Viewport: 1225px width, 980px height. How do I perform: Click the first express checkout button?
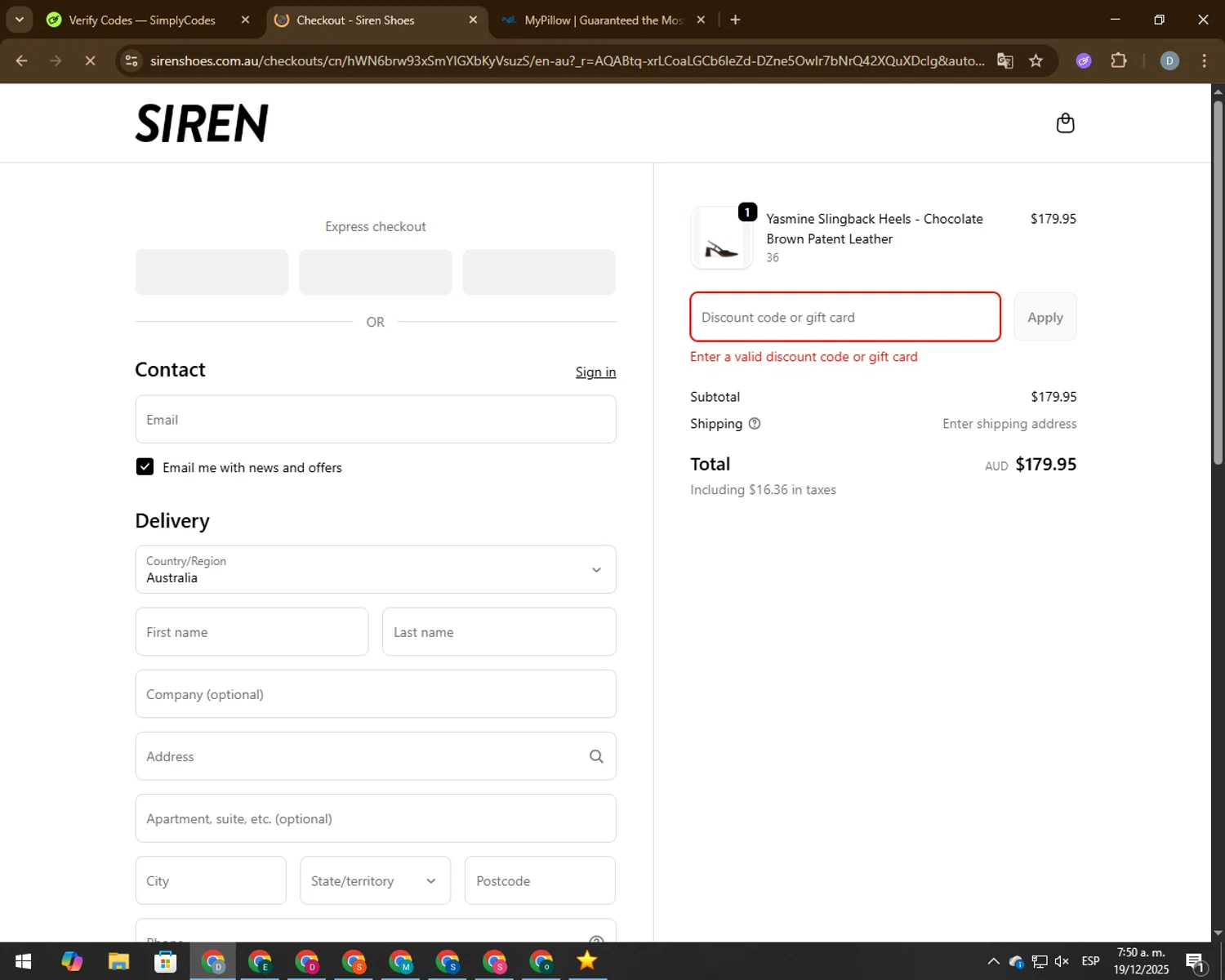pos(212,272)
